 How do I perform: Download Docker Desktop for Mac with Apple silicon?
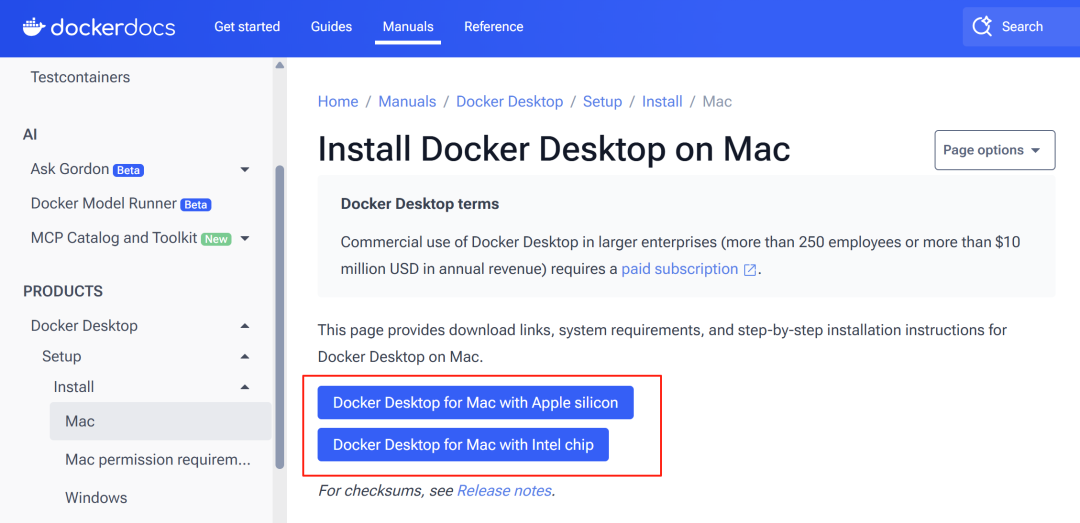pyautogui.click(x=475, y=402)
